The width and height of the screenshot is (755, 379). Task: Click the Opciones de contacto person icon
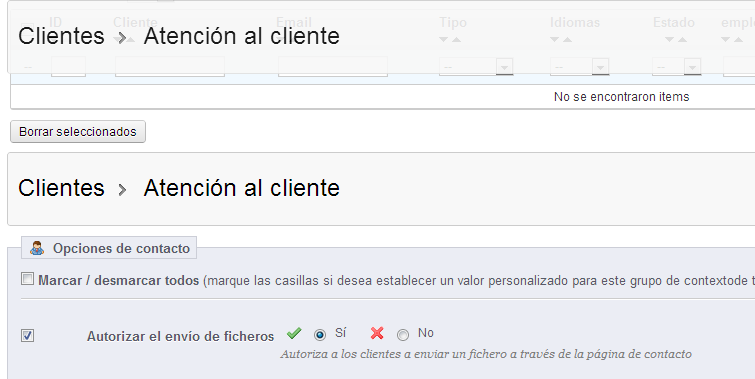pyautogui.click(x=37, y=248)
